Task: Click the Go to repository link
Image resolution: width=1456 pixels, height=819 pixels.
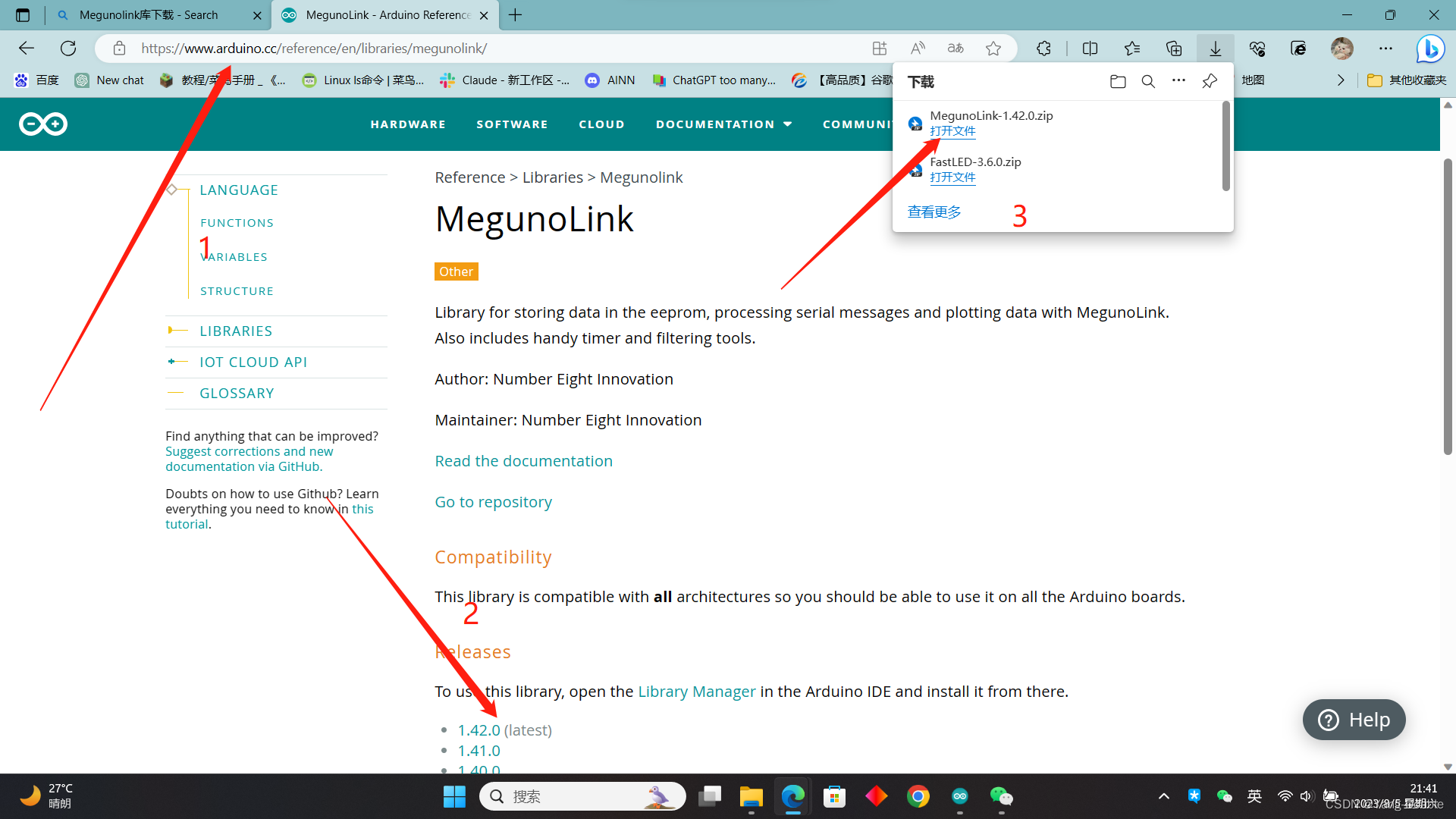Action: click(x=493, y=502)
